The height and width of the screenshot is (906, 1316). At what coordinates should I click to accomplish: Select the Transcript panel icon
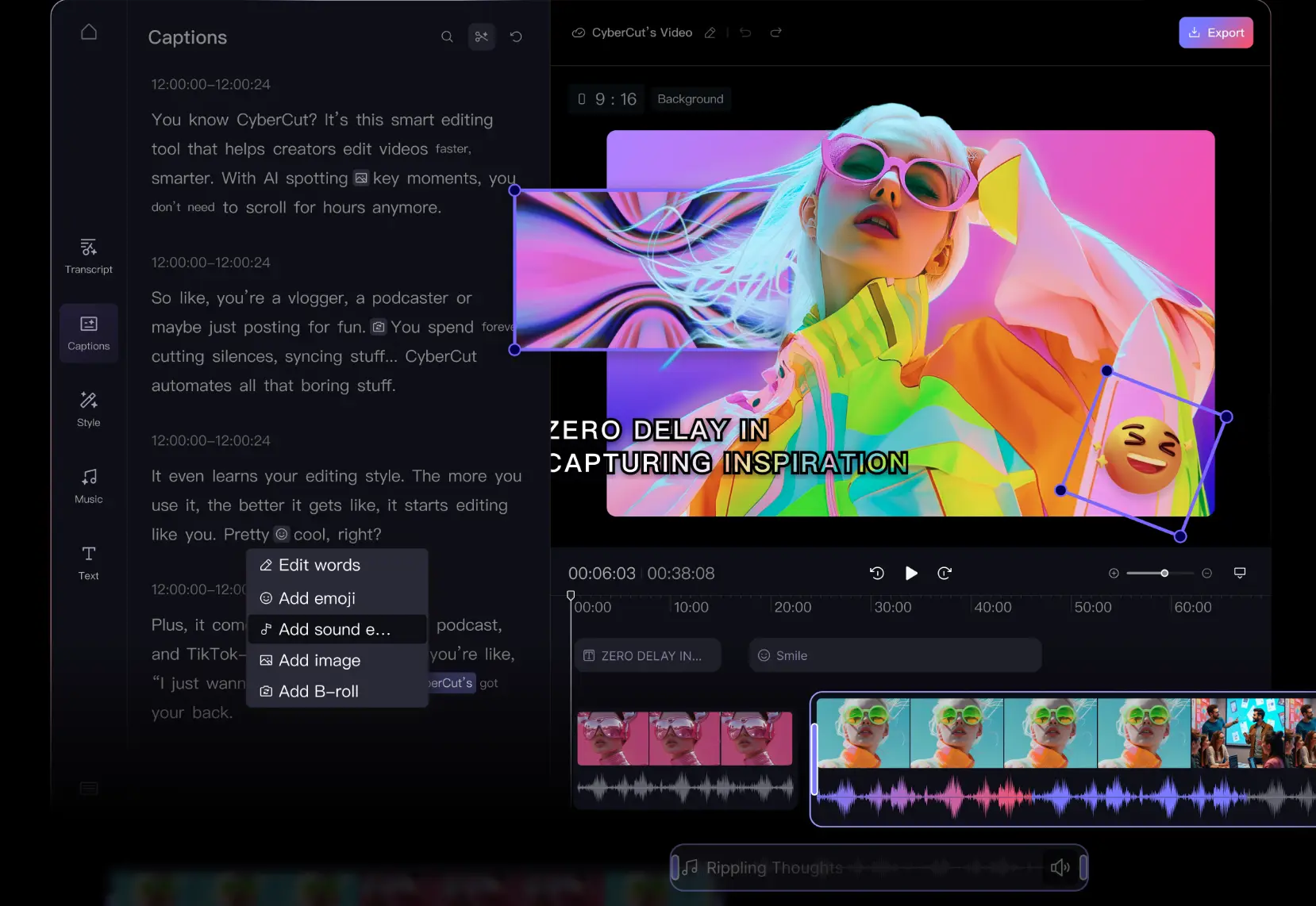coord(88,248)
